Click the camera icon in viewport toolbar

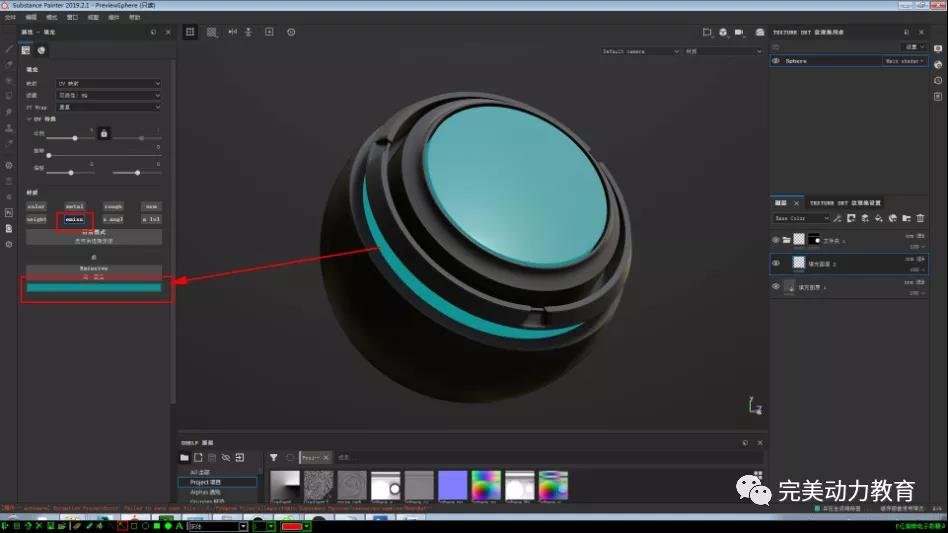coord(741,32)
